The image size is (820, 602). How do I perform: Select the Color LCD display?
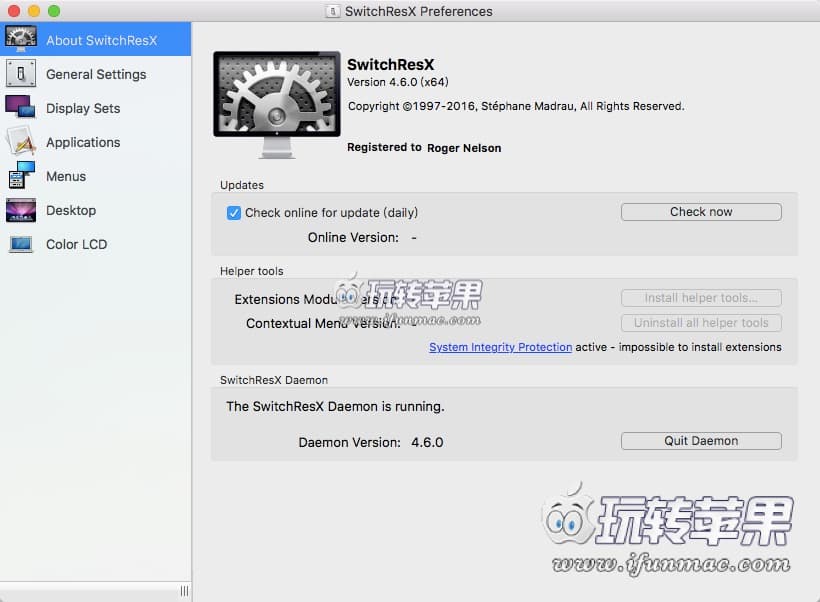click(96, 244)
